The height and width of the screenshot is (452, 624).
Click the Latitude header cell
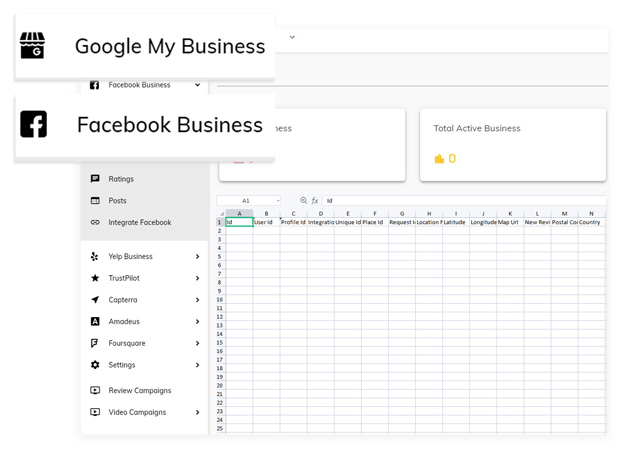click(456, 222)
